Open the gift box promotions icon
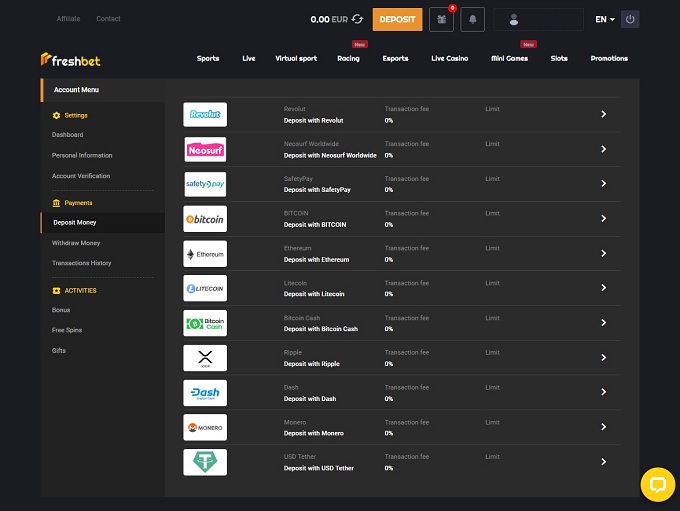Screen dimensions: 680x511 441,19
